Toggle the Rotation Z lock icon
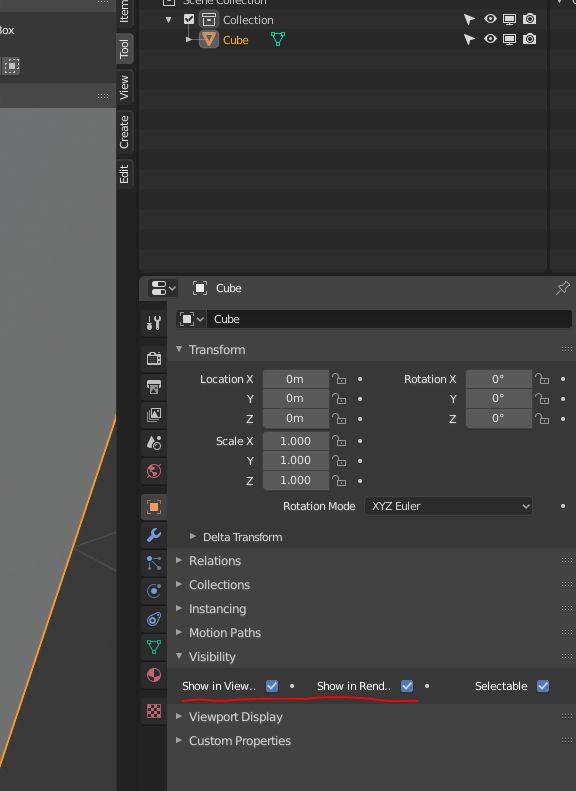This screenshot has width=576, height=791. 542,418
